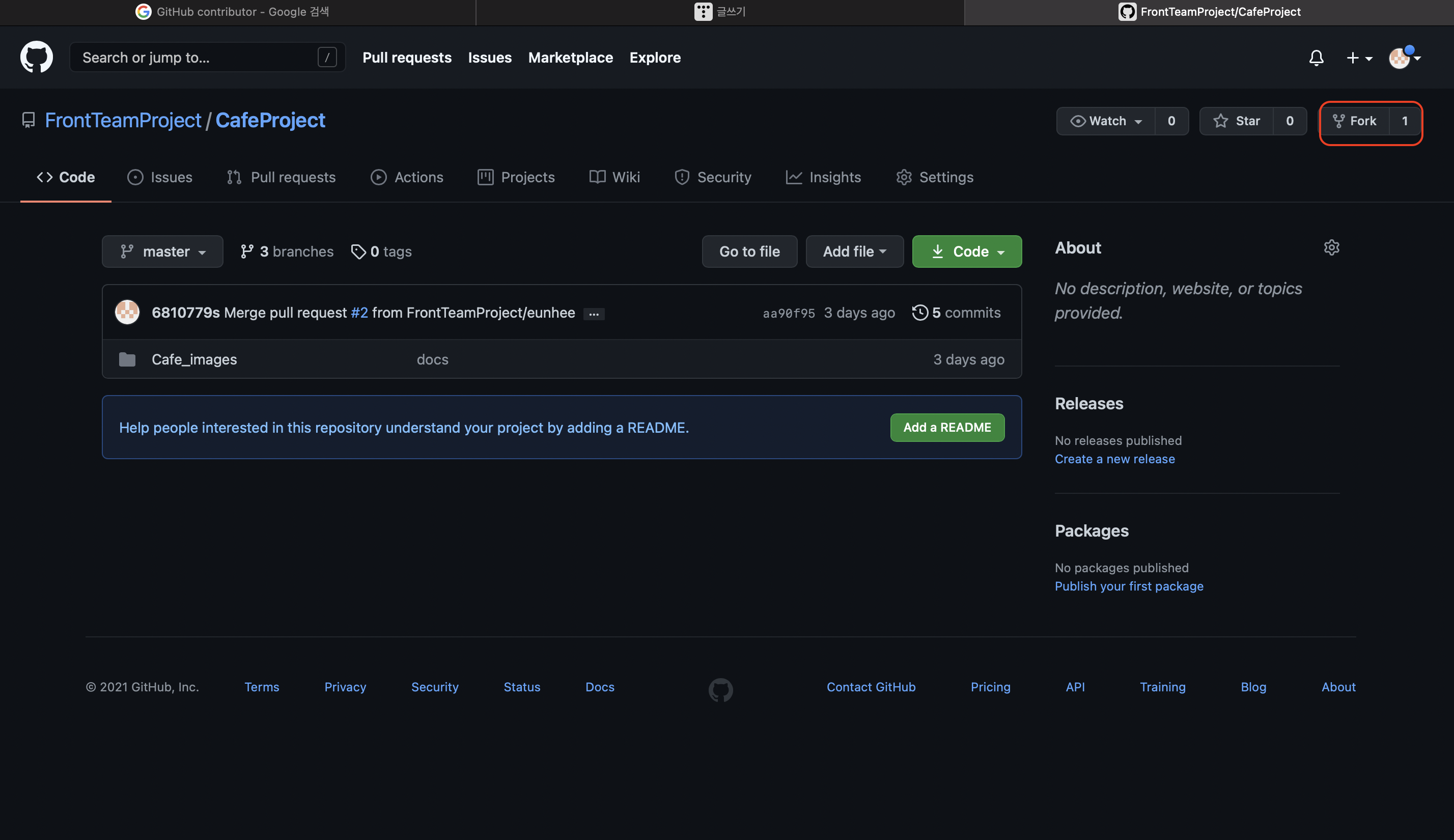
Task: Fork the CafeProject repository
Action: [1354, 121]
